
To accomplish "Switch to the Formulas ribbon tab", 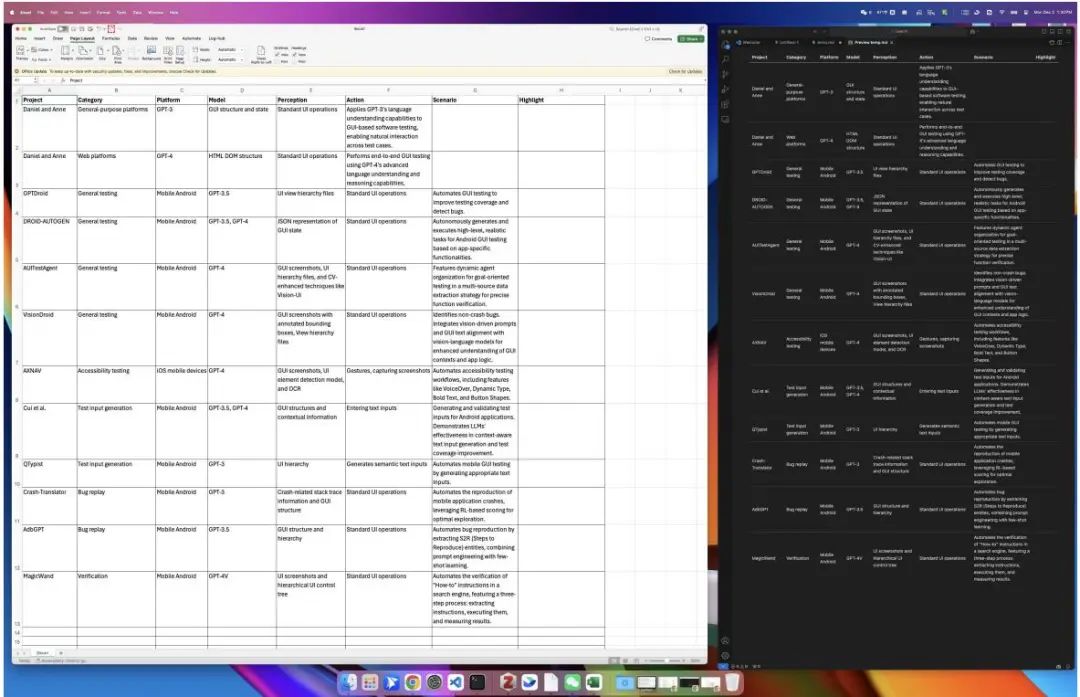I will coord(111,39).
